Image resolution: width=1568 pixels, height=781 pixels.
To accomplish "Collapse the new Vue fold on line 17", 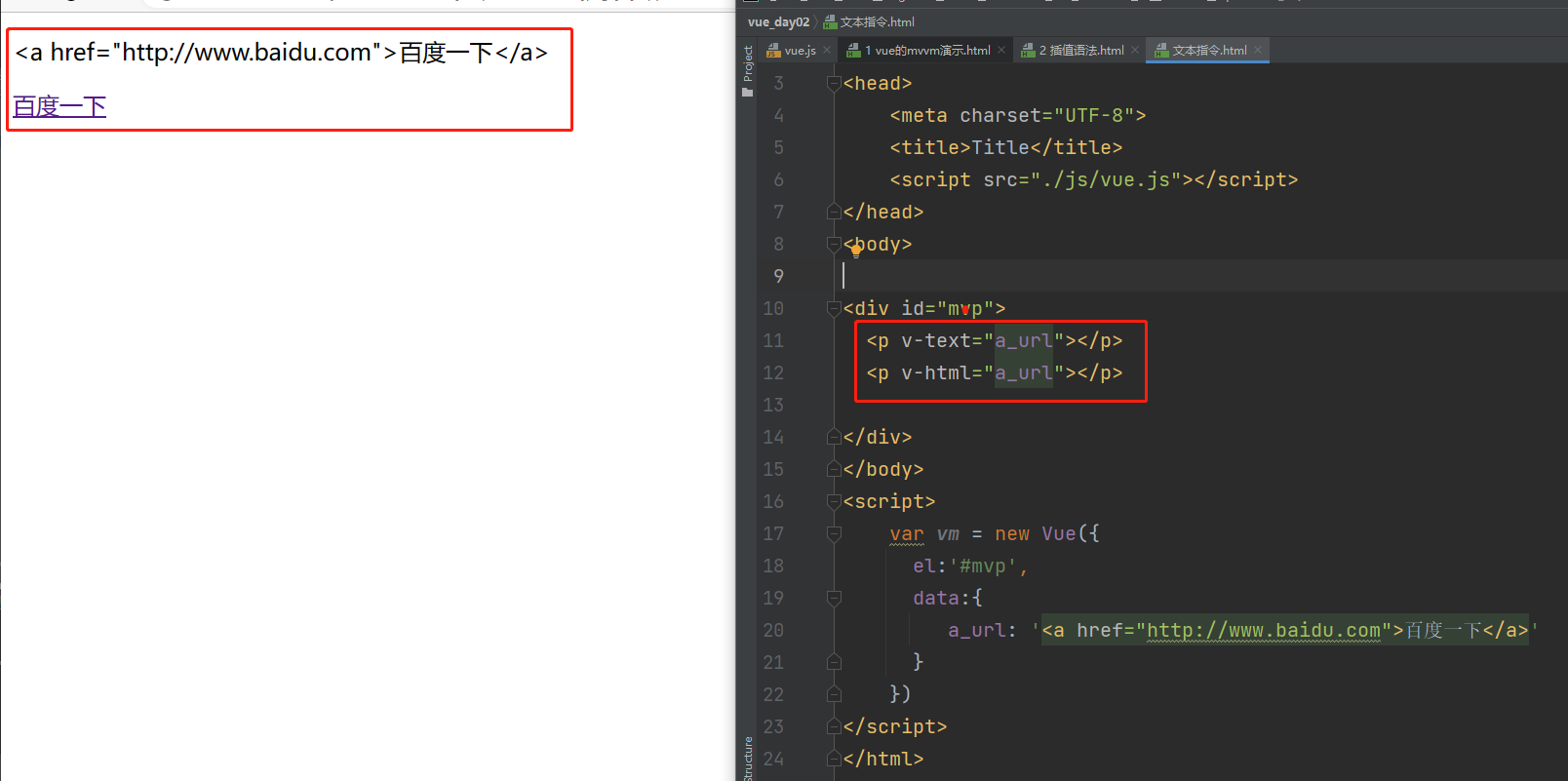I will [x=834, y=533].
